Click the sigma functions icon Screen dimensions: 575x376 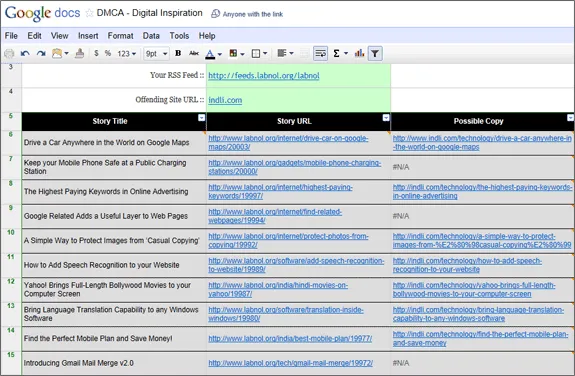coord(336,54)
